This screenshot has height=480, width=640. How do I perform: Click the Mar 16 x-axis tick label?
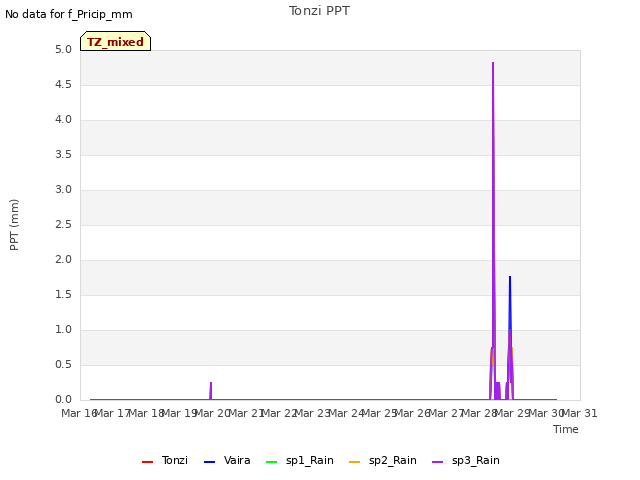click(79, 413)
